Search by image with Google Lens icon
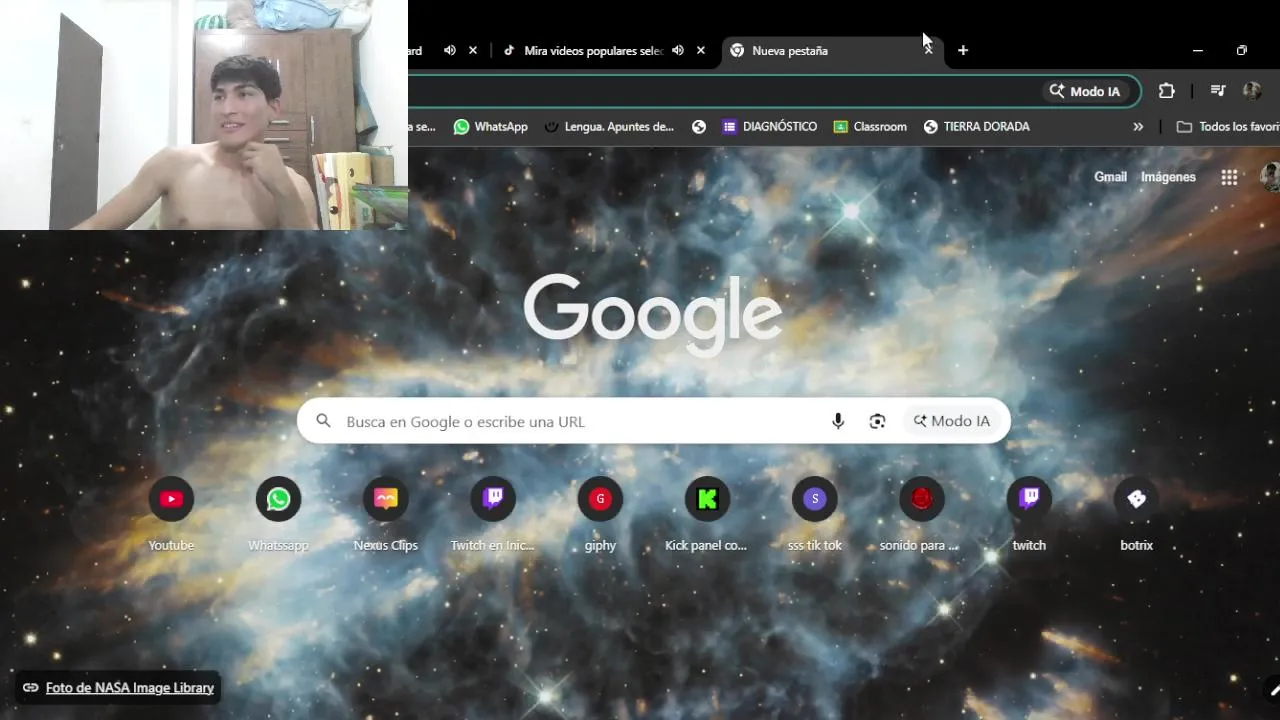 (877, 421)
